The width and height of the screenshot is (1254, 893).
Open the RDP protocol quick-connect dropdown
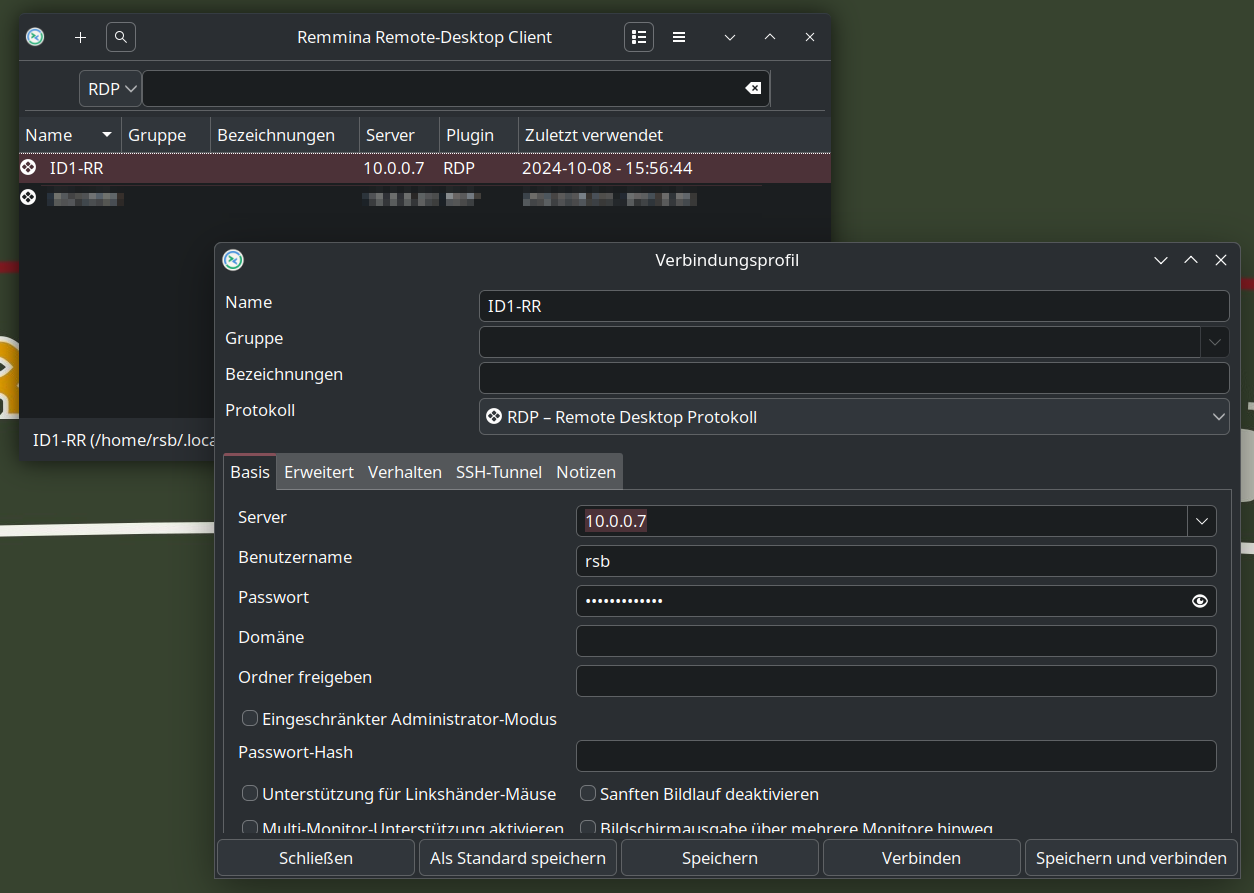110,89
